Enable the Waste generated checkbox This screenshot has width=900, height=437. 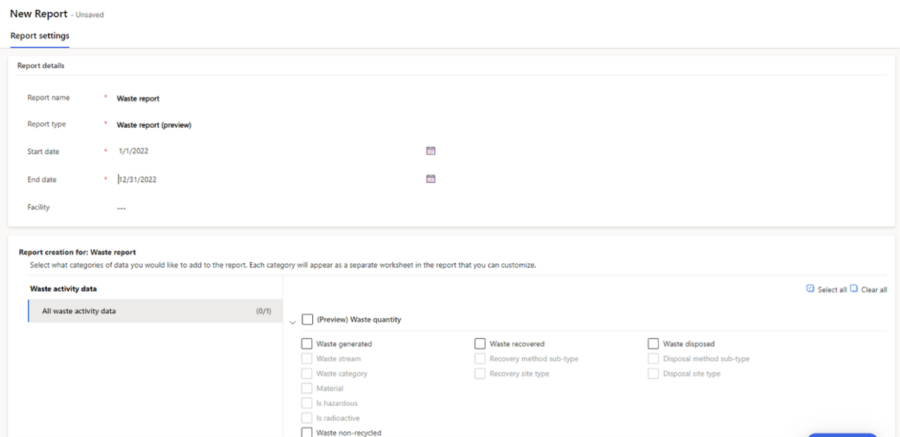(x=307, y=344)
